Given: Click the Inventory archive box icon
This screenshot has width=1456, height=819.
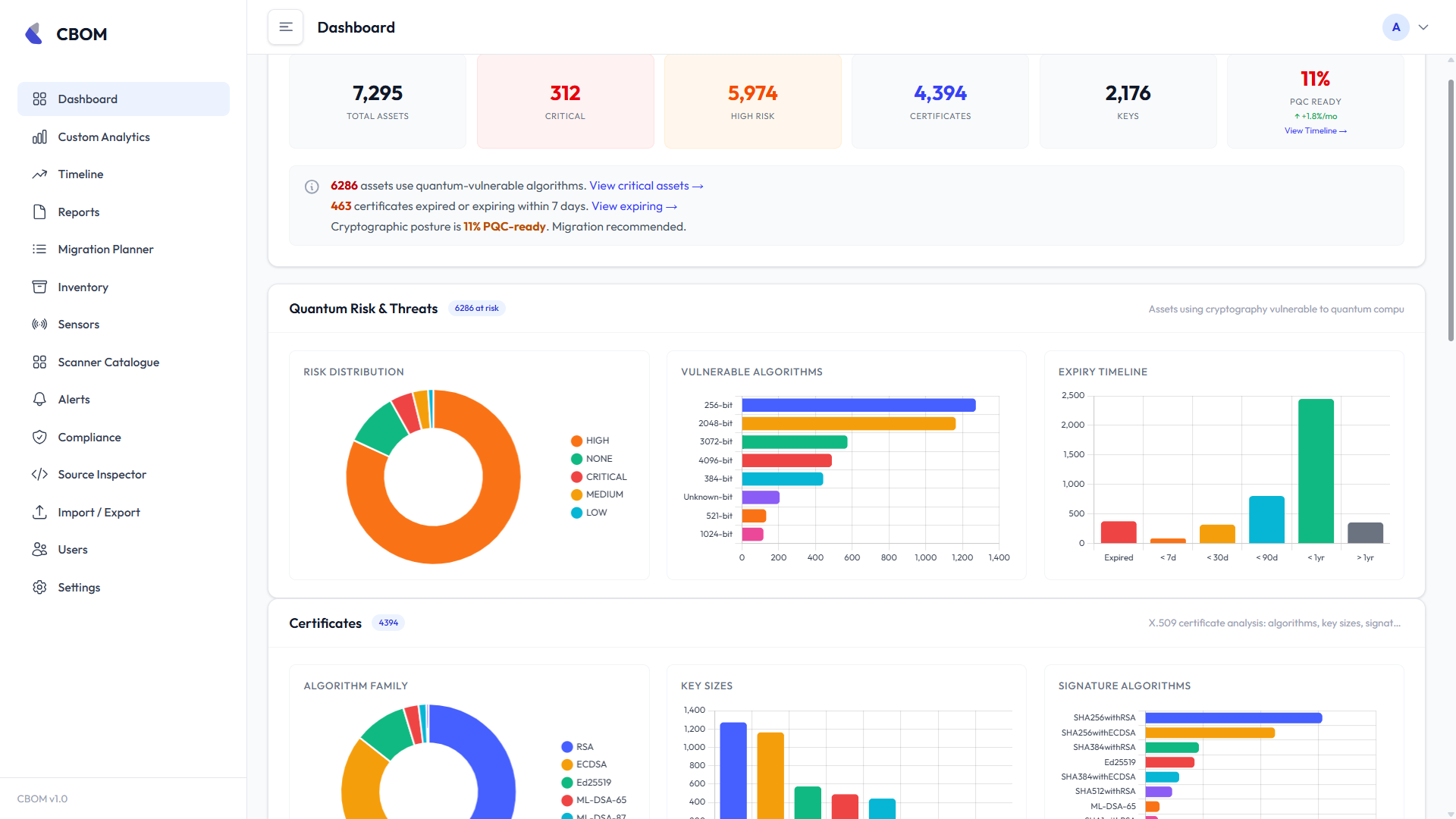Looking at the screenshot, I should [x=39, y=287].
